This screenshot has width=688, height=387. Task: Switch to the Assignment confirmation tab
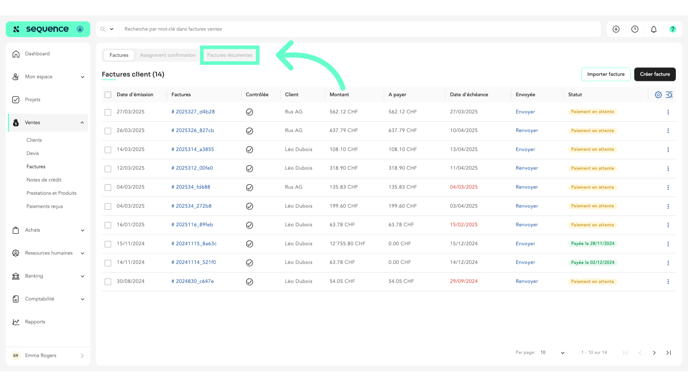click(168, 55)
